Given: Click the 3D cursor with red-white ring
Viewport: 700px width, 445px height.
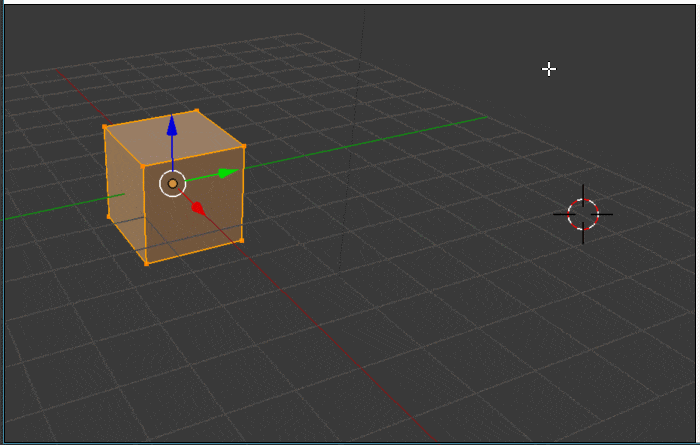Looking at the screenshot, I should click(583, 214).
